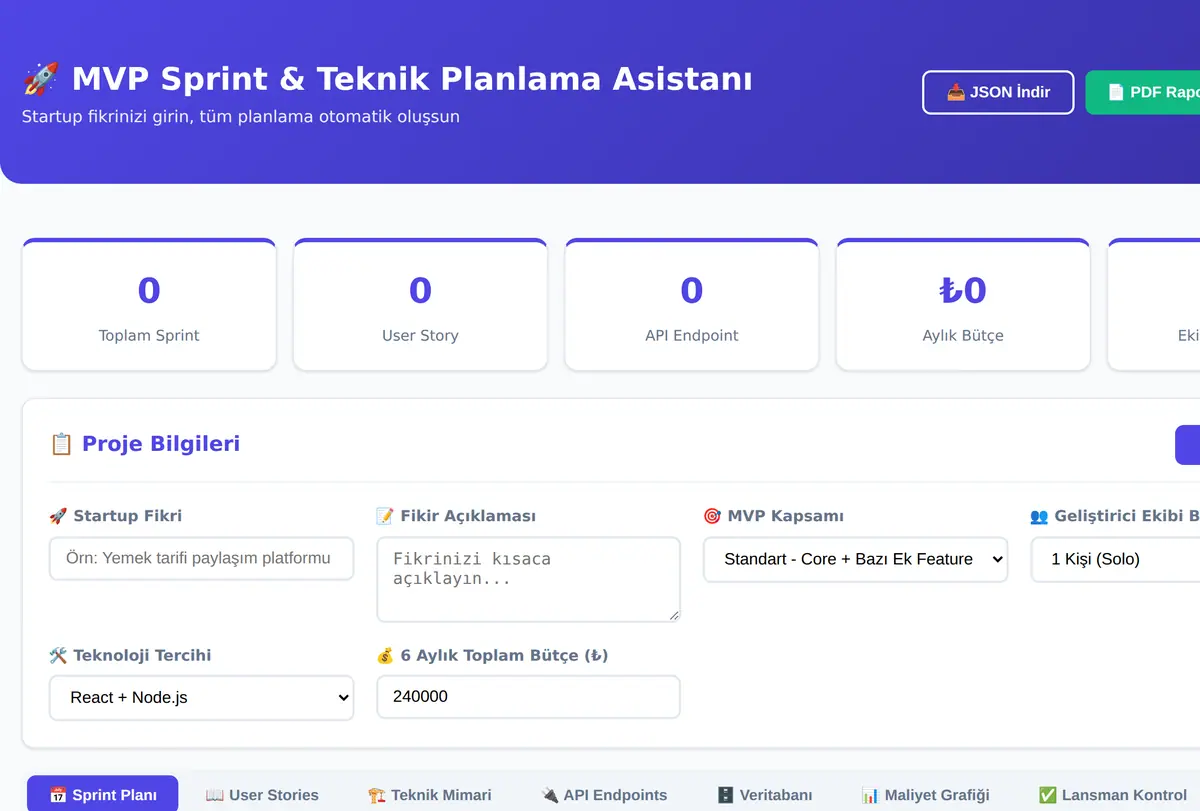Click the cabinet icon on Veritabanı tab
The image size is (1200, 811).
pos(726,795)
